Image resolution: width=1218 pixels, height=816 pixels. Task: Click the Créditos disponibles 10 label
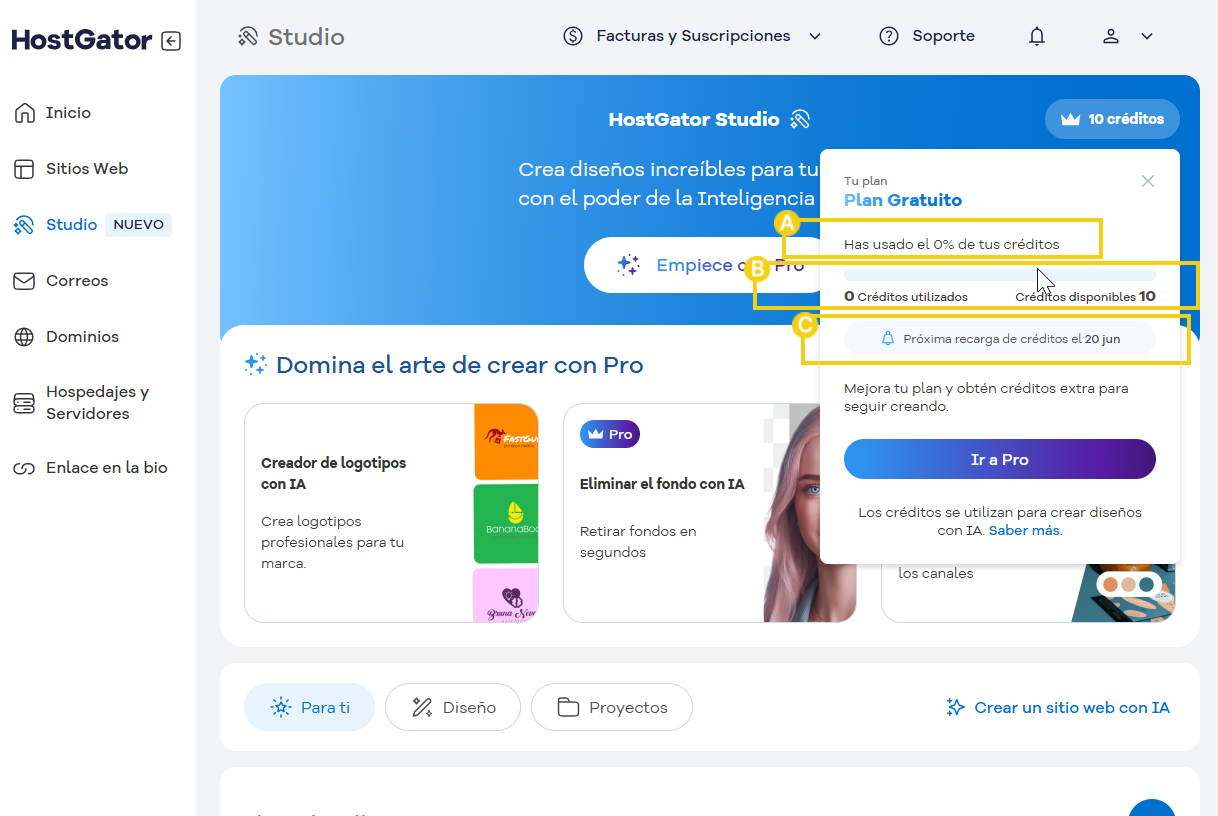[1085, 296]
